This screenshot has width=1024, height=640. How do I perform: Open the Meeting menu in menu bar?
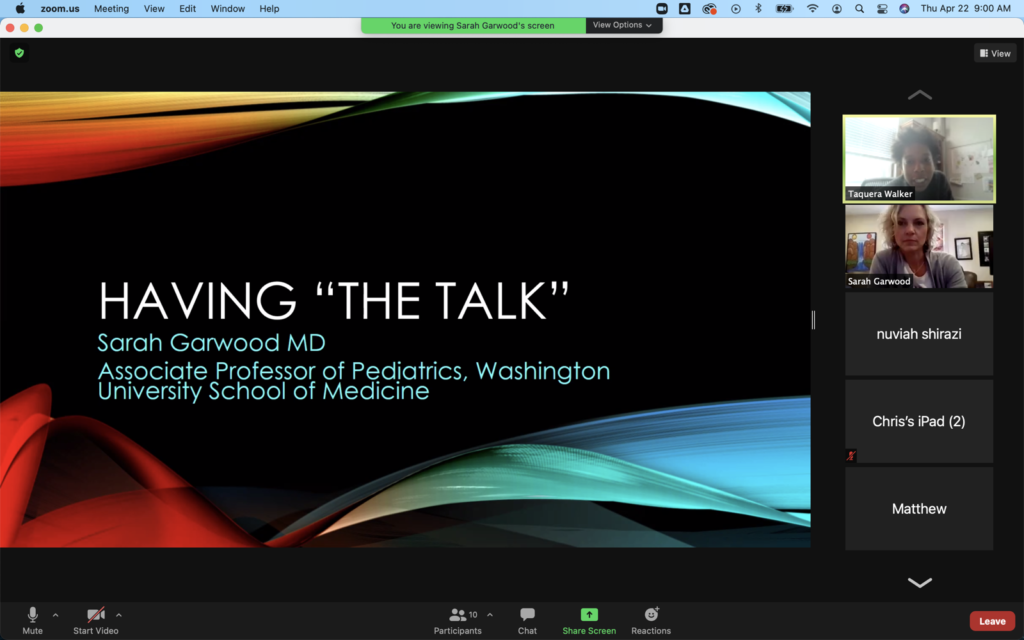[x=111, y=8]
